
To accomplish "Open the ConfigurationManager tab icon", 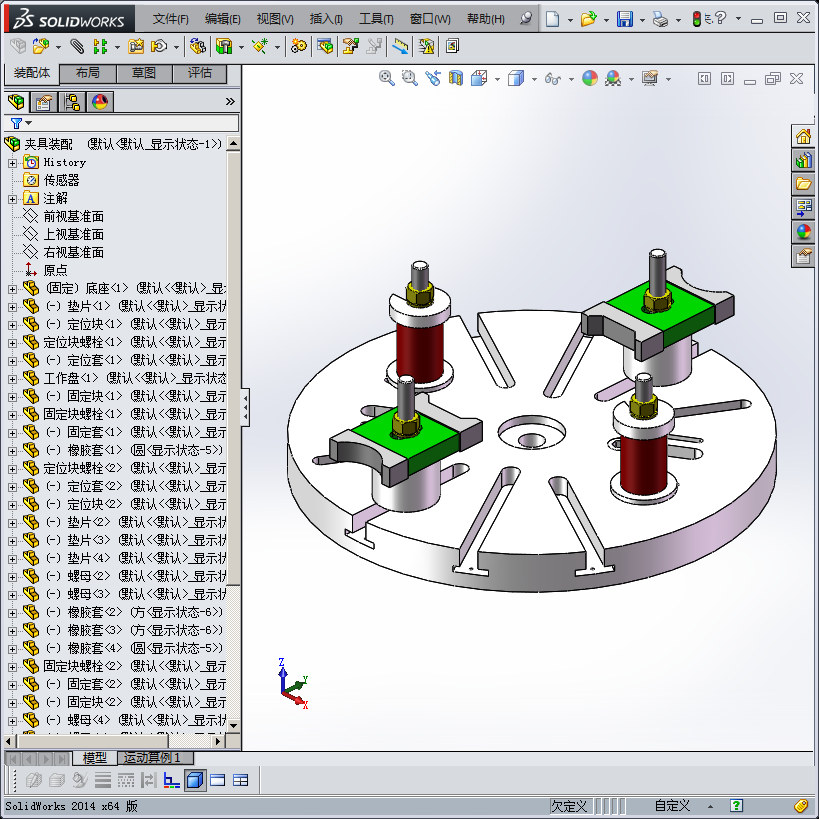I will click(x=72, y=102).
